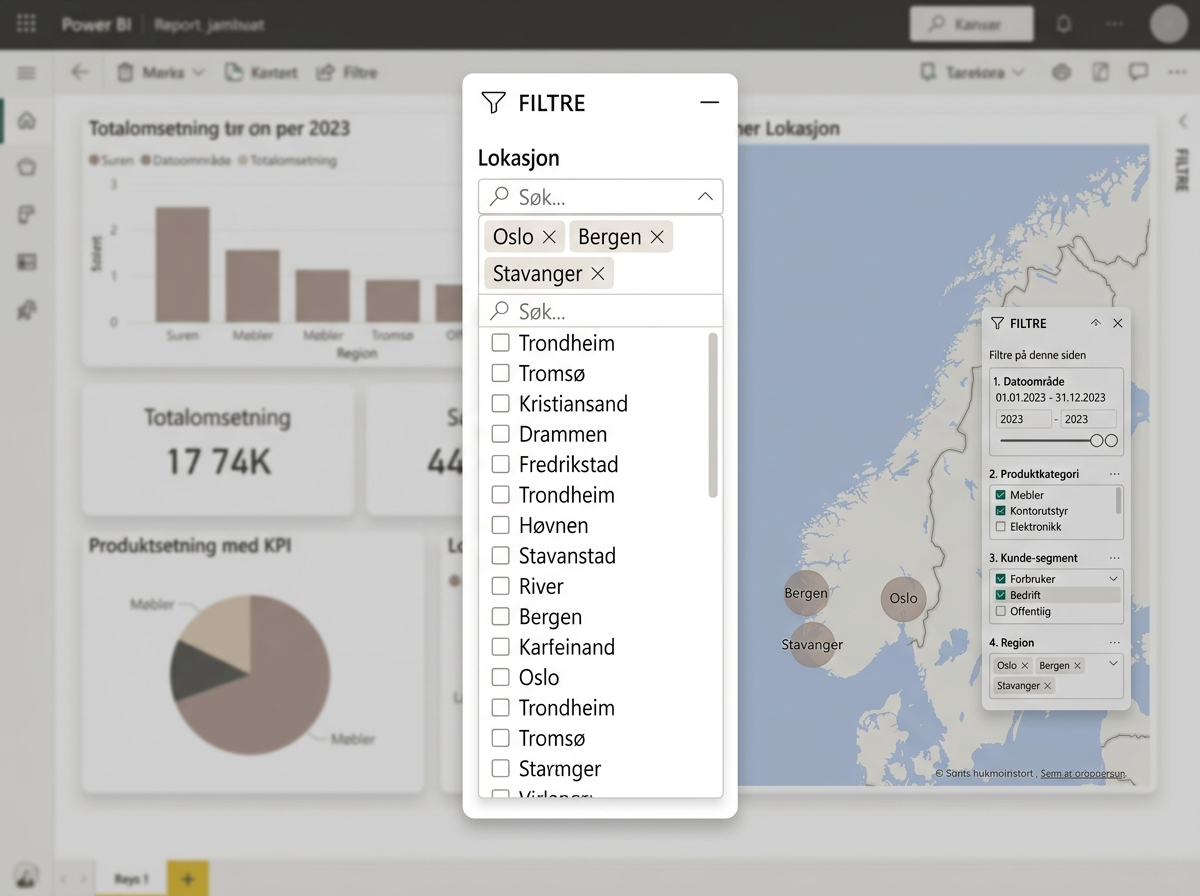Viewport: 1200px width, 896px height.
Task: Click the Kartørt toolbar item
Action: pyautogui.click(x=261, y=73)
